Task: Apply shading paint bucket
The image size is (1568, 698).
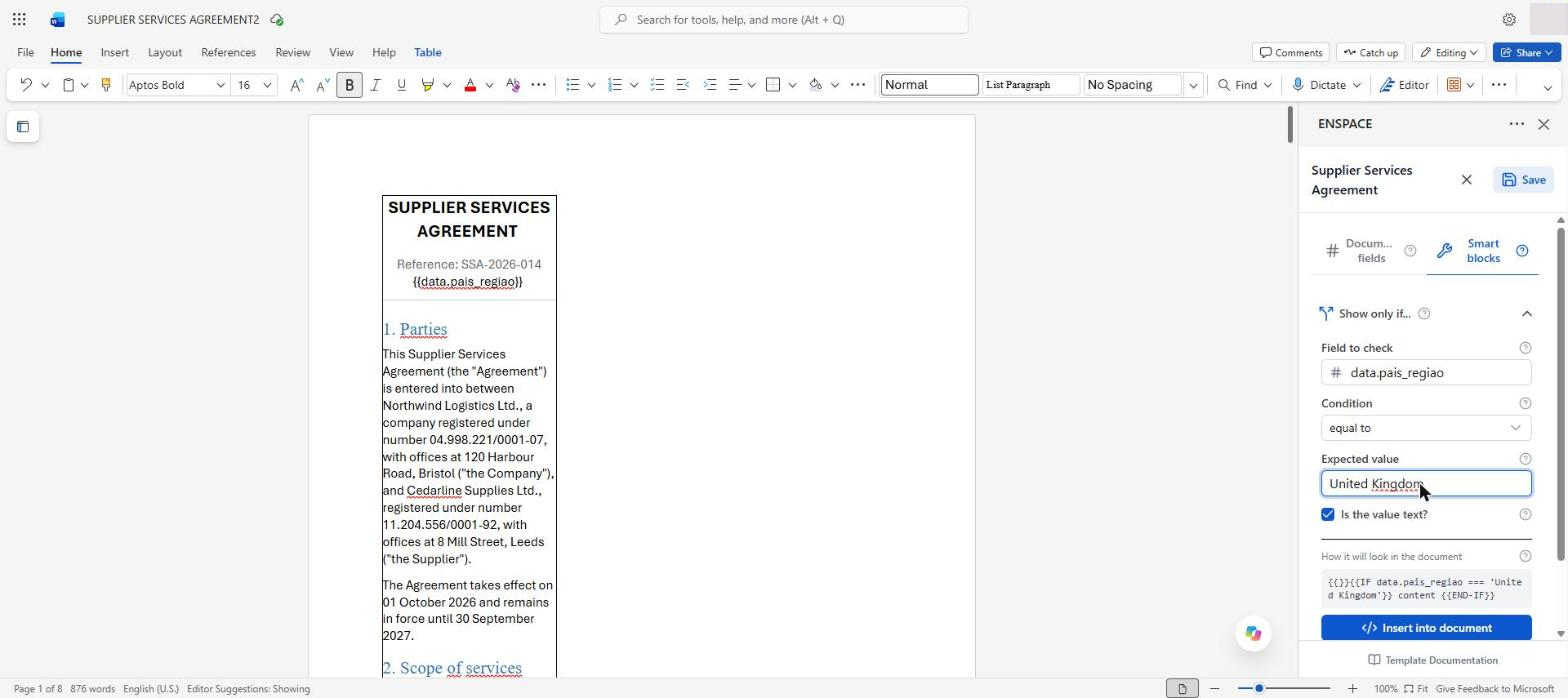Action: pos(816,85)
